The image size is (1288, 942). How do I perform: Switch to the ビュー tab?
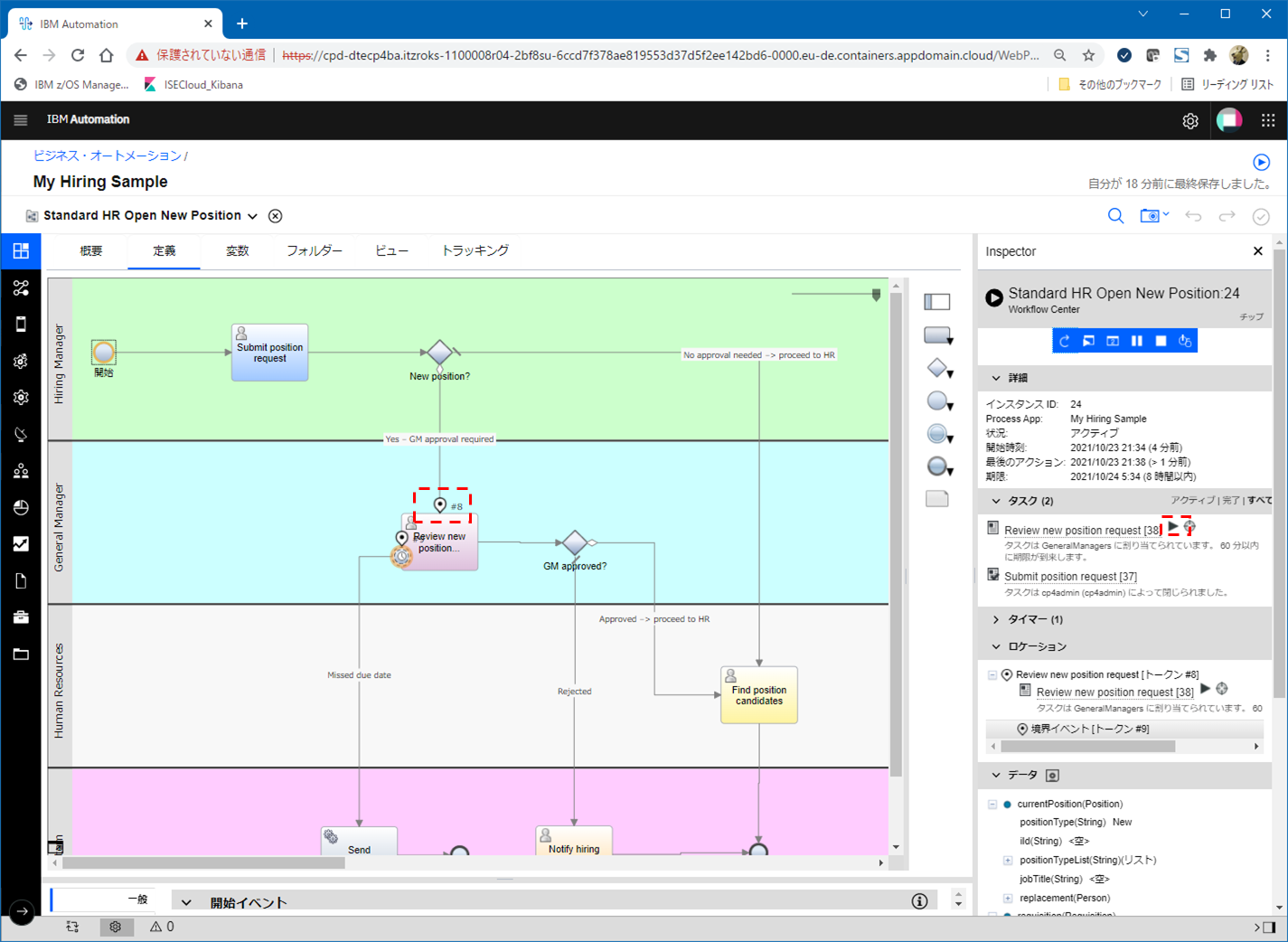click(391, 251)
